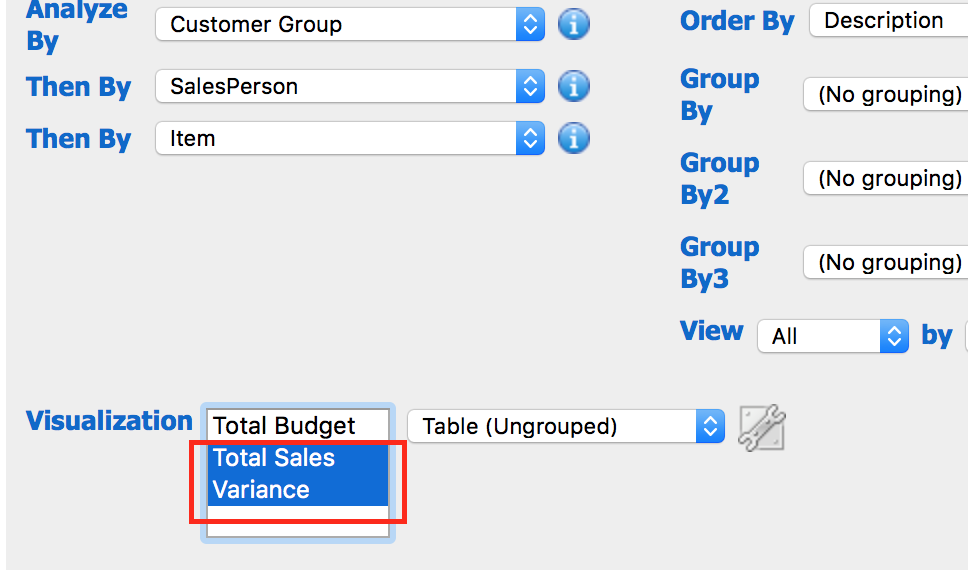Screen dimensions: 968x570
Task: Click stepper arrows on View All dropdown
Action: (x=895, y=336)
